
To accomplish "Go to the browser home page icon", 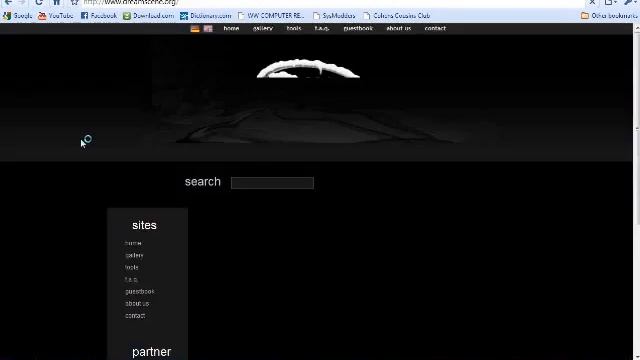I will 57,2.
